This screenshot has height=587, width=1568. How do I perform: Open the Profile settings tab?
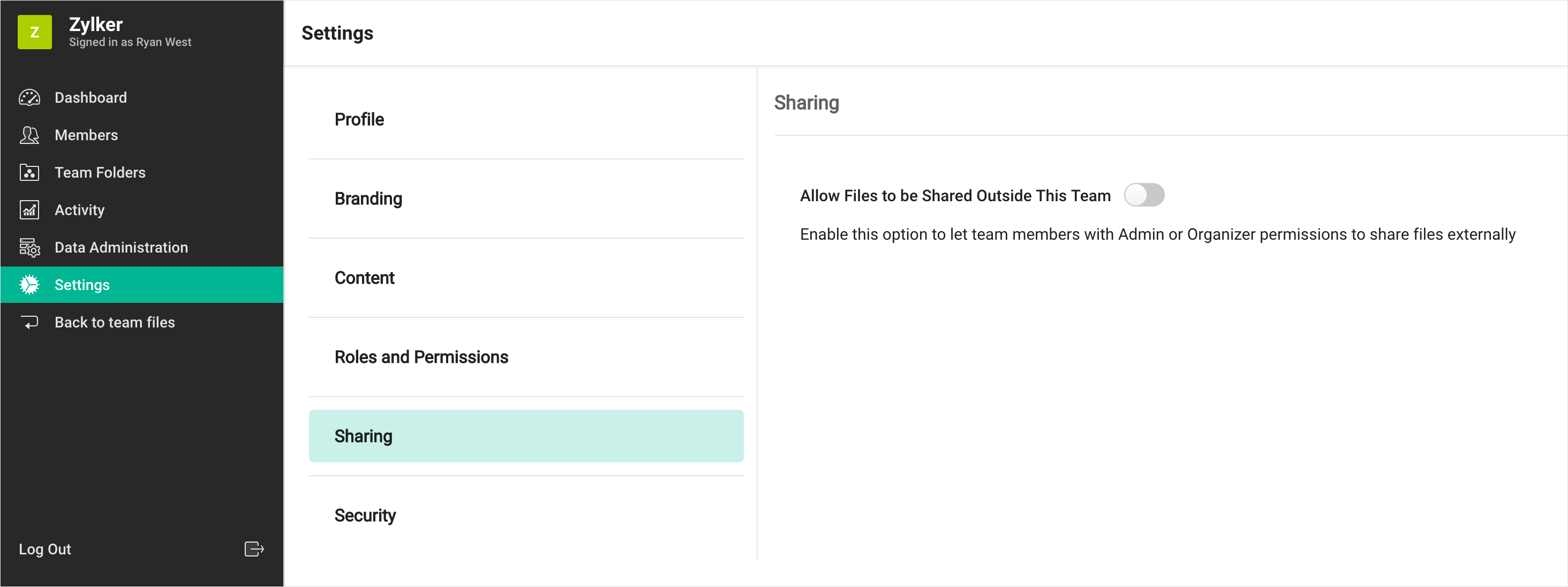(x=526, y=119)
